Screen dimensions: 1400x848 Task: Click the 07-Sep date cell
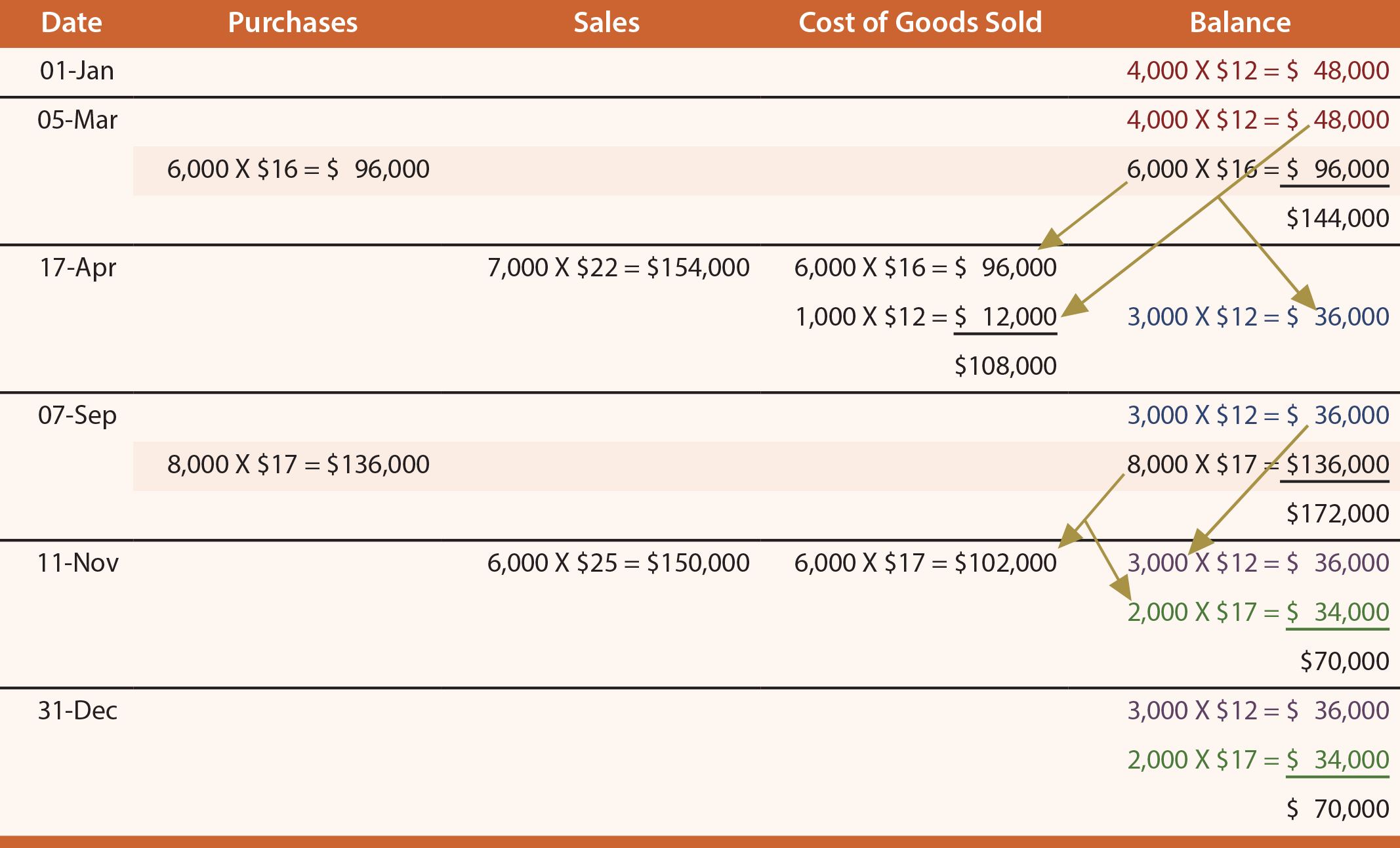tap(77, 415)
